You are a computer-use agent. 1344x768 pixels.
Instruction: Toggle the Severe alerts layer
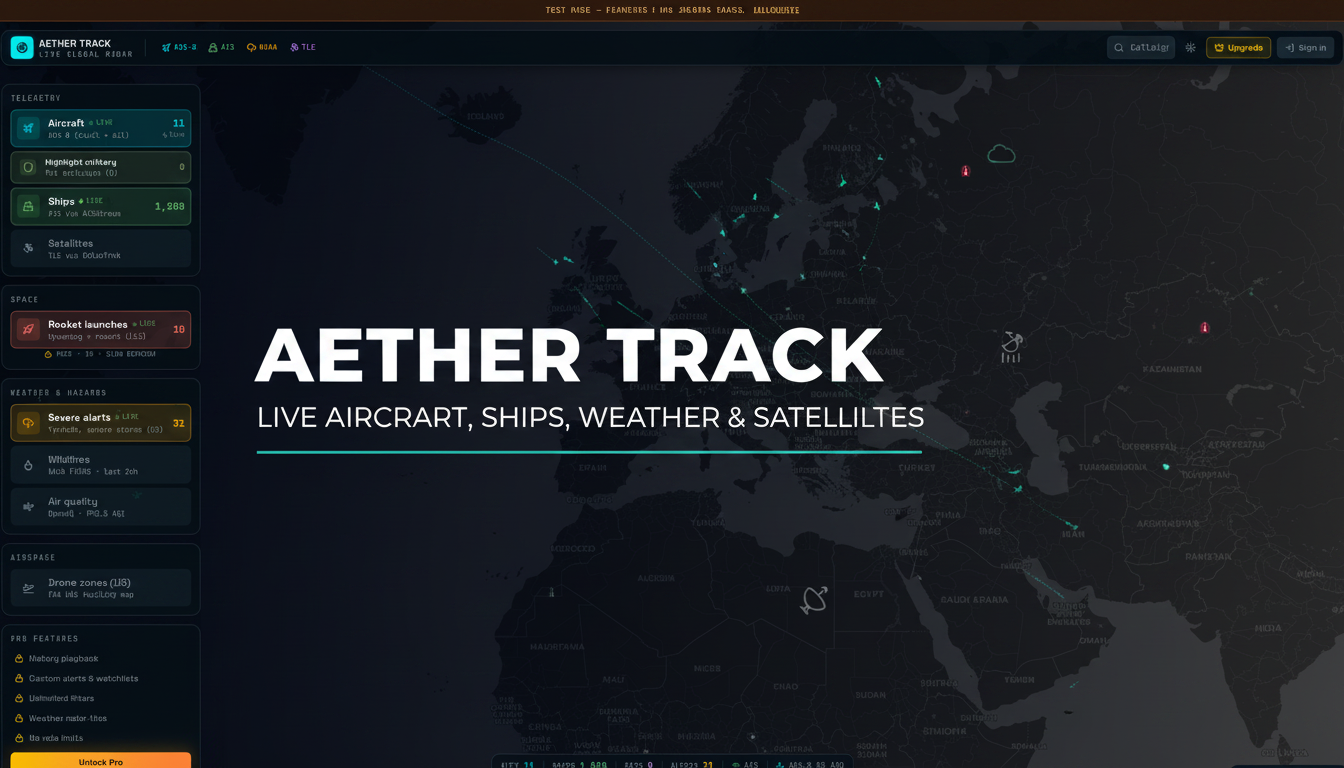coord(101,422)
